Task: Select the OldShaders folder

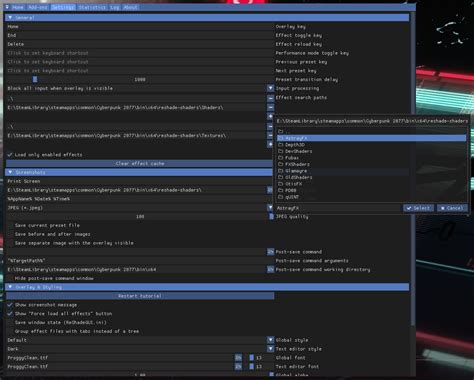Action: 371,177
